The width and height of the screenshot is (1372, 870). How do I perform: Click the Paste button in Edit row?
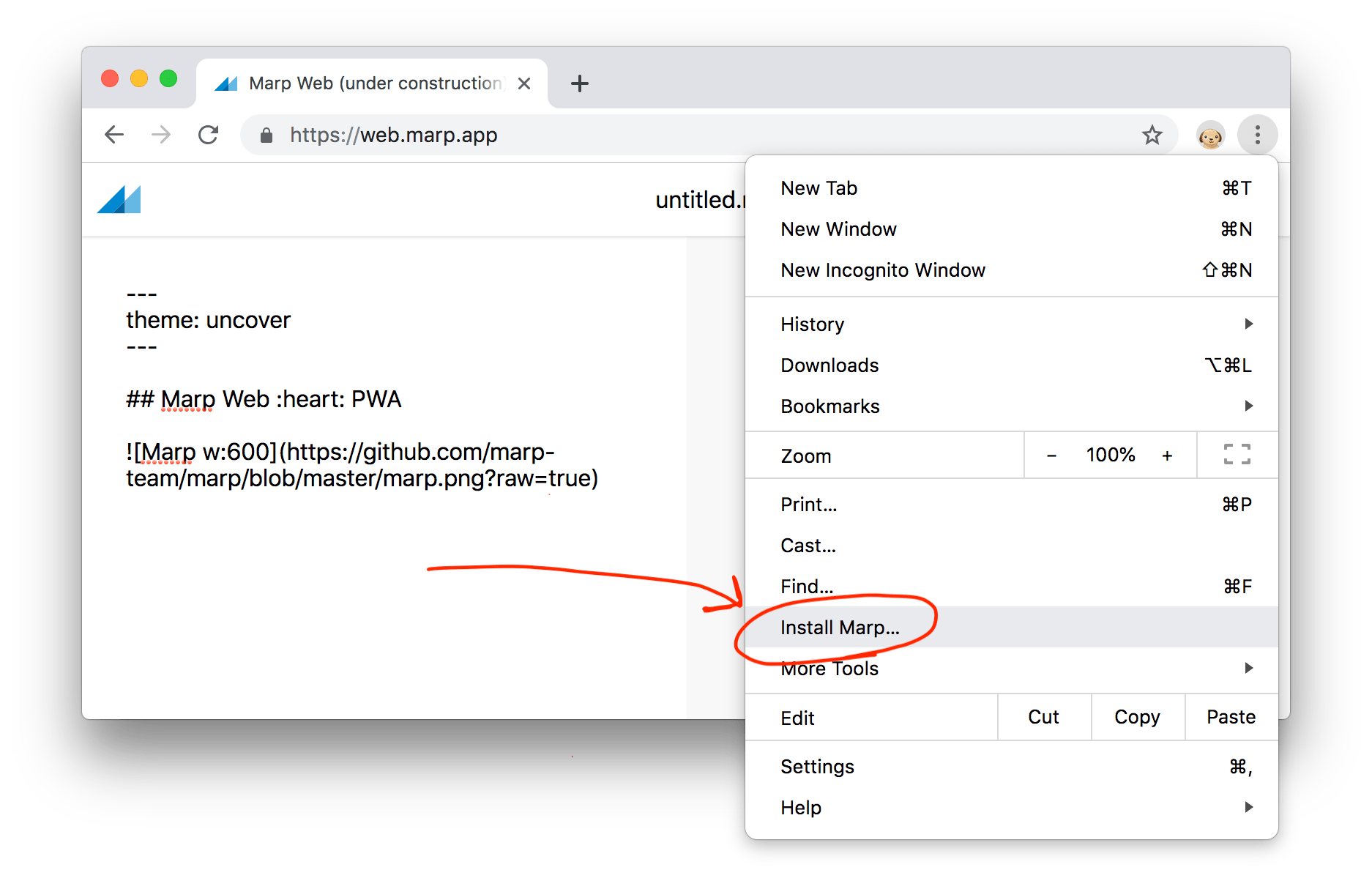pos(1231,717)
